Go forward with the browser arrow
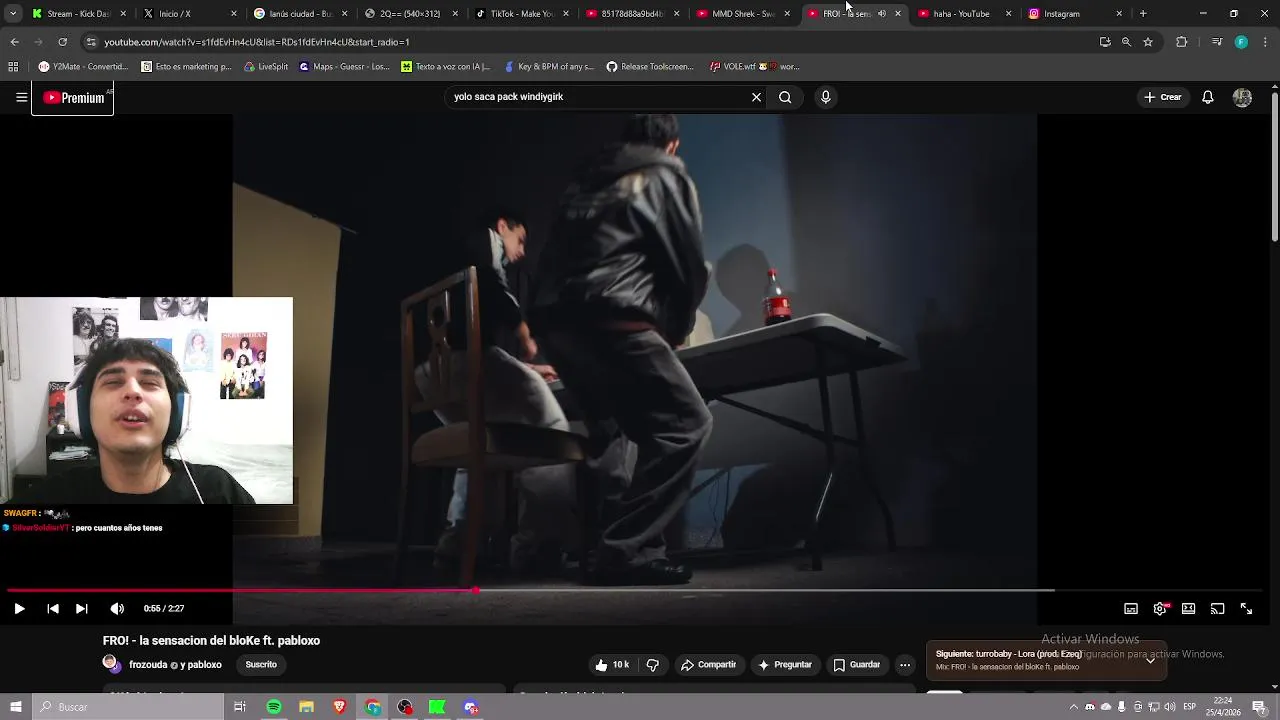 tap(38, 42)
